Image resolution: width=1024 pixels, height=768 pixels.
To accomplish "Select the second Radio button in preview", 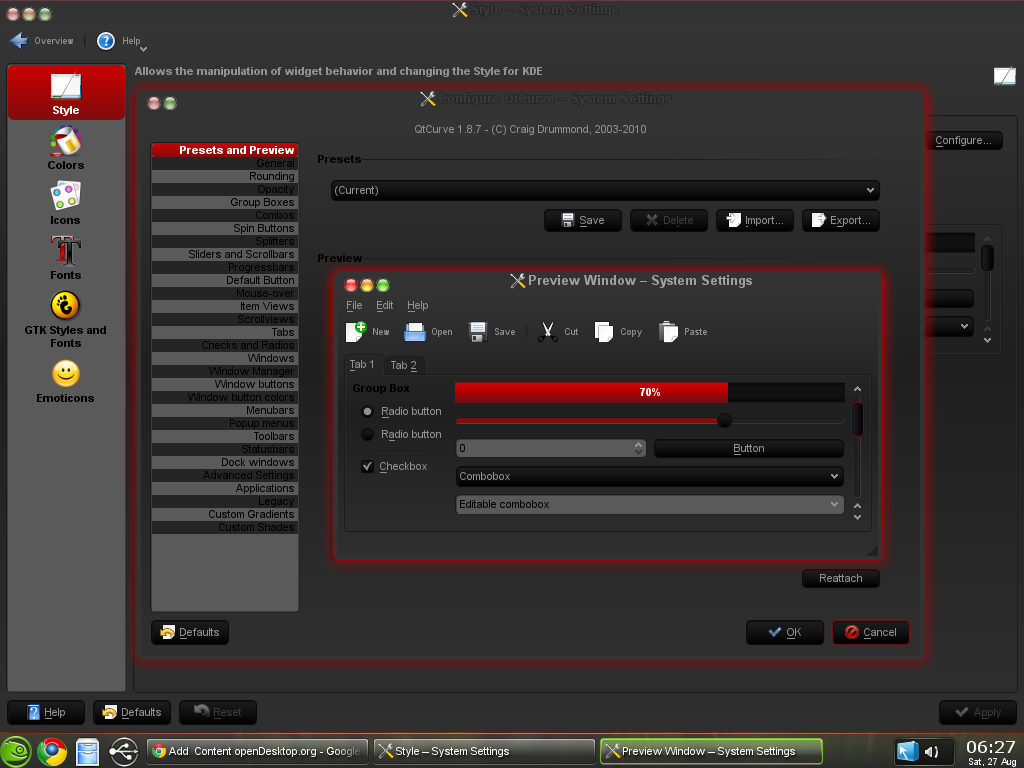I will tap(368, 434).
